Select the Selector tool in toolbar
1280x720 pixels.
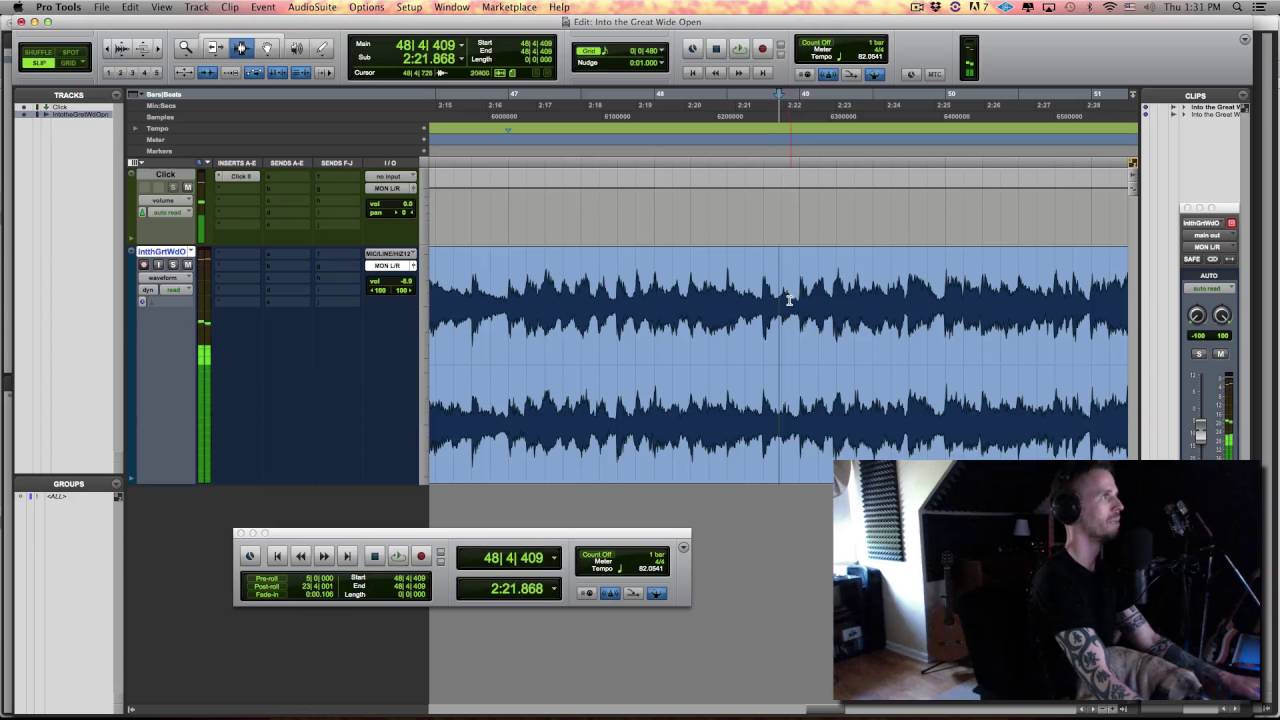pos(240,48)
